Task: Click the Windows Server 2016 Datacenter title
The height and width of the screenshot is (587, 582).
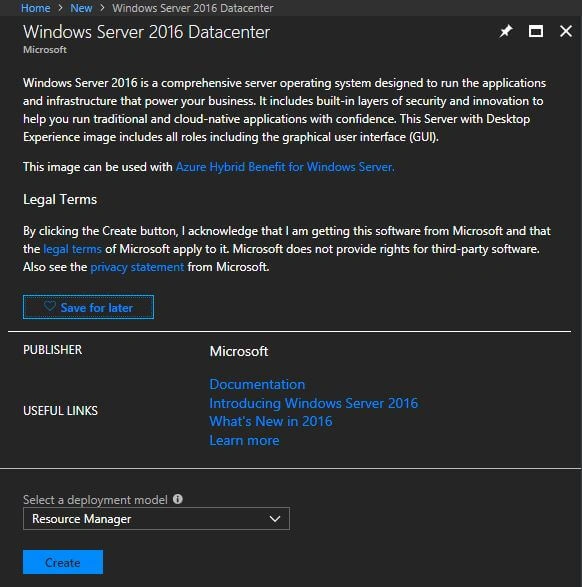Action: point(146,32)
